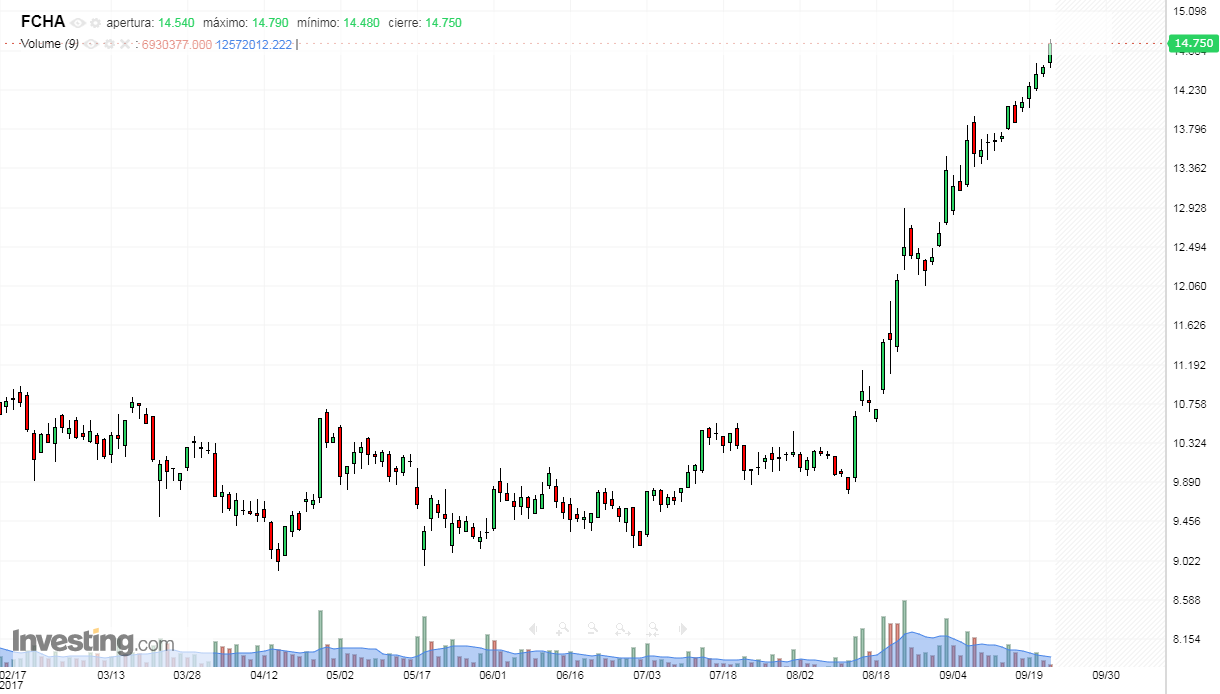Zoom in using the magnifier plus icon
This screenshot has height=694, width=1220.
click(x=563, y=629)
